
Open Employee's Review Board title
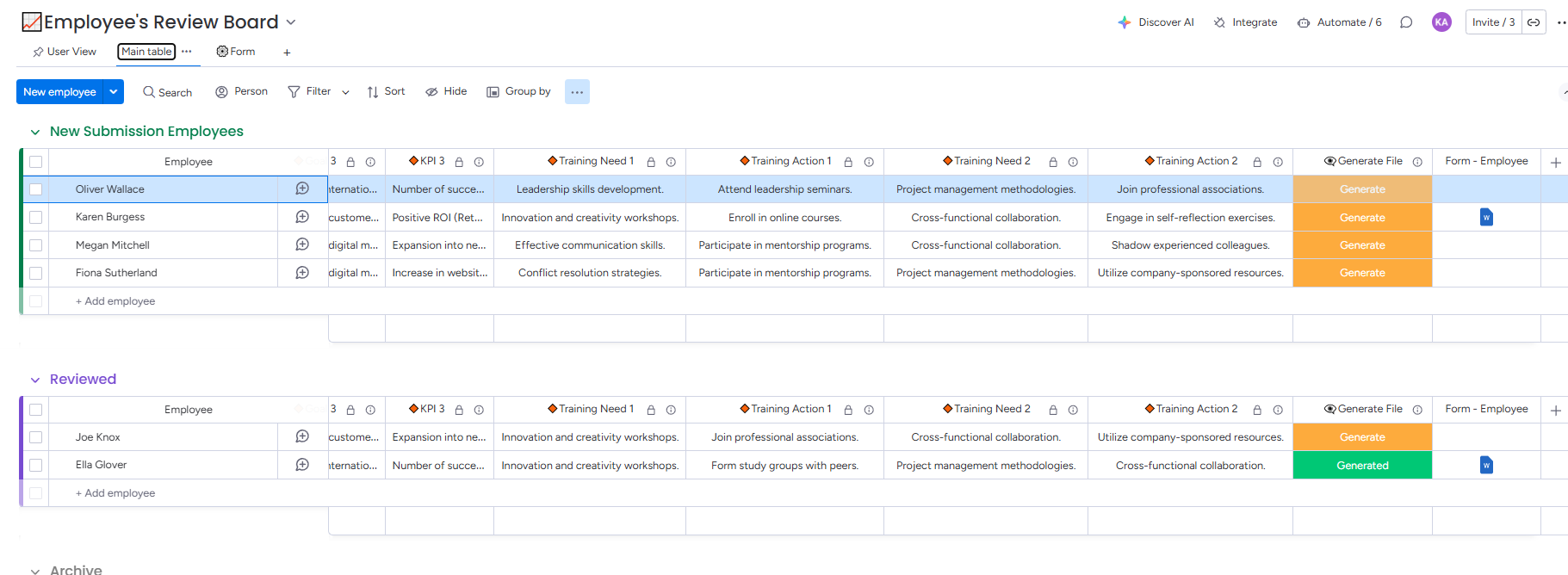[161, 22]
